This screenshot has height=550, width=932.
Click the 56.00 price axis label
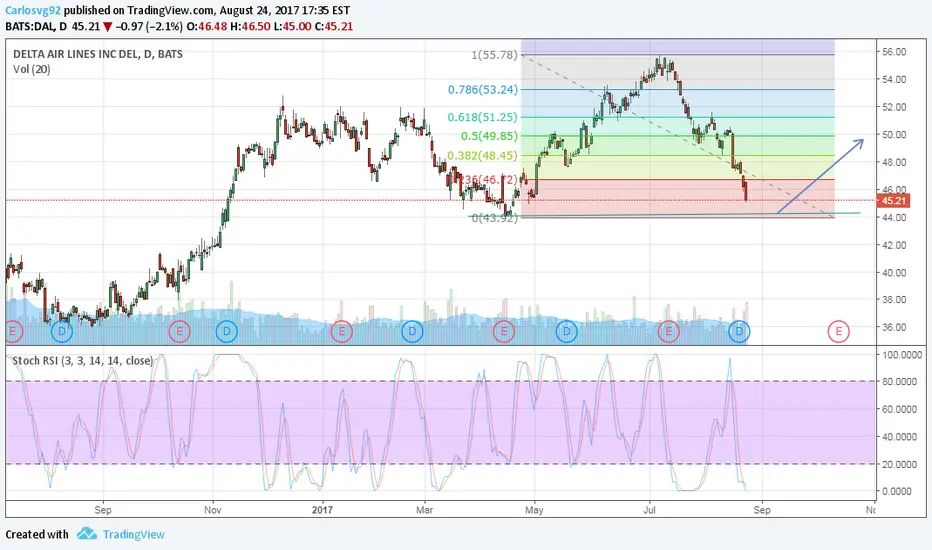click(x=894, y=52)
